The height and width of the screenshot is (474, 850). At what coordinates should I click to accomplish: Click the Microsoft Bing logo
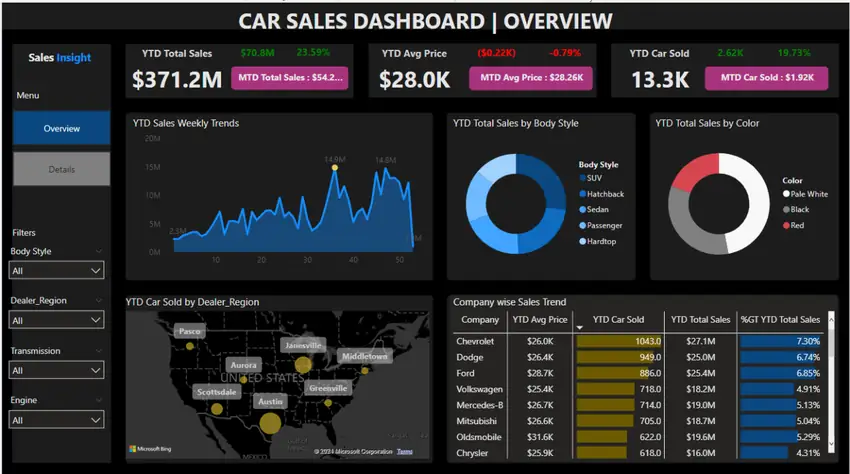150,449
